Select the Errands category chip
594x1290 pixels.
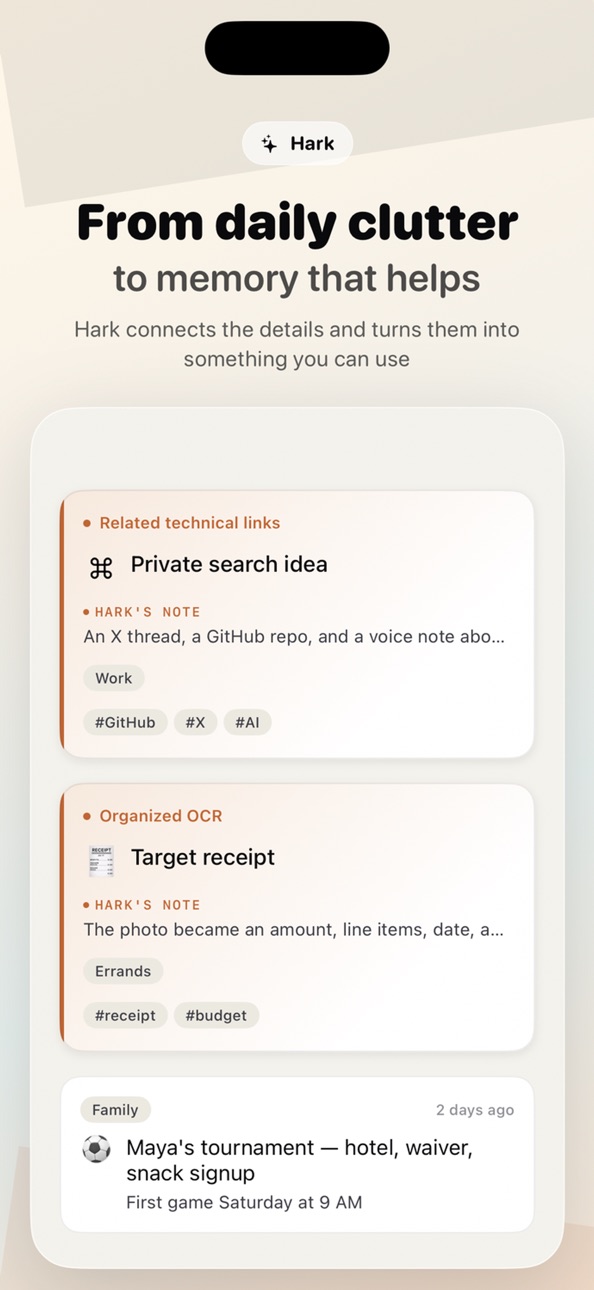(123, 971)
